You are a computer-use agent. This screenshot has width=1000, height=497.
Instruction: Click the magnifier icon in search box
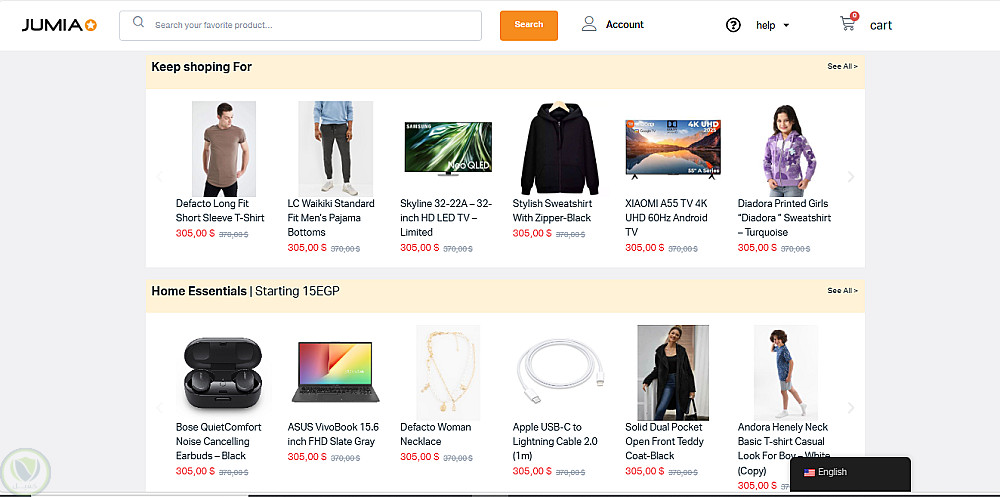point(138,23)
